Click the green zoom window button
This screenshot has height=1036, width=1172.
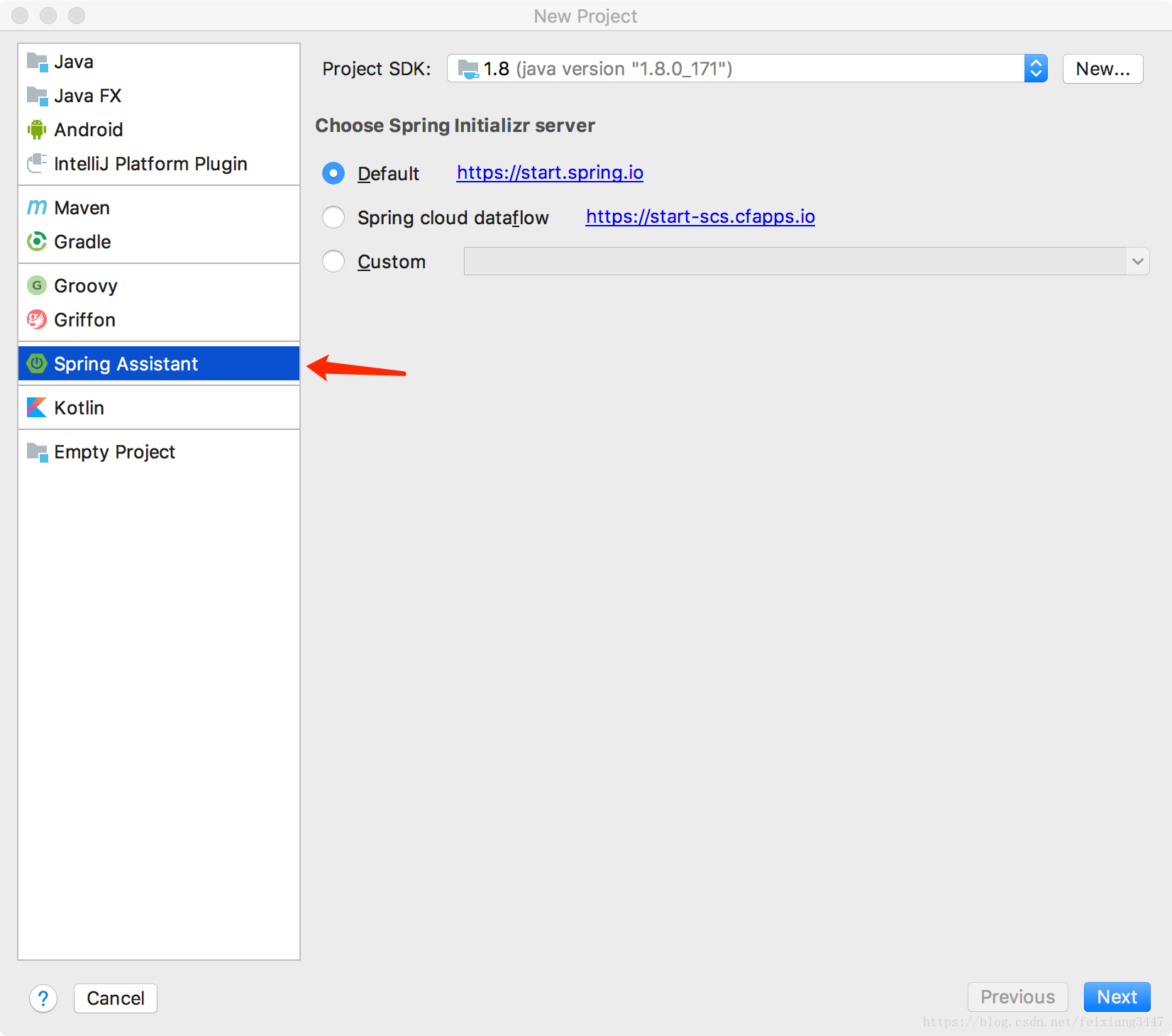tap(77, 16)
